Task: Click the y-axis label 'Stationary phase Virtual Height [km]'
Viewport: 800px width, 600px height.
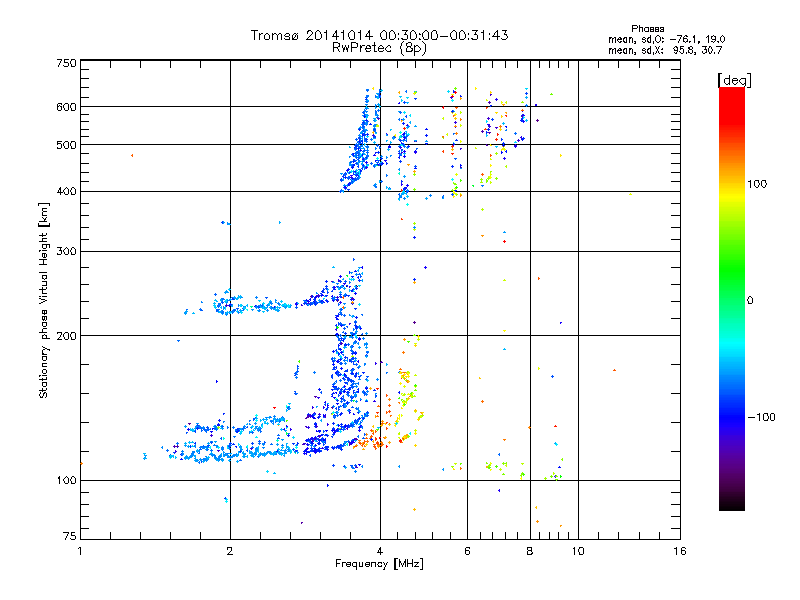Action: 43,300
